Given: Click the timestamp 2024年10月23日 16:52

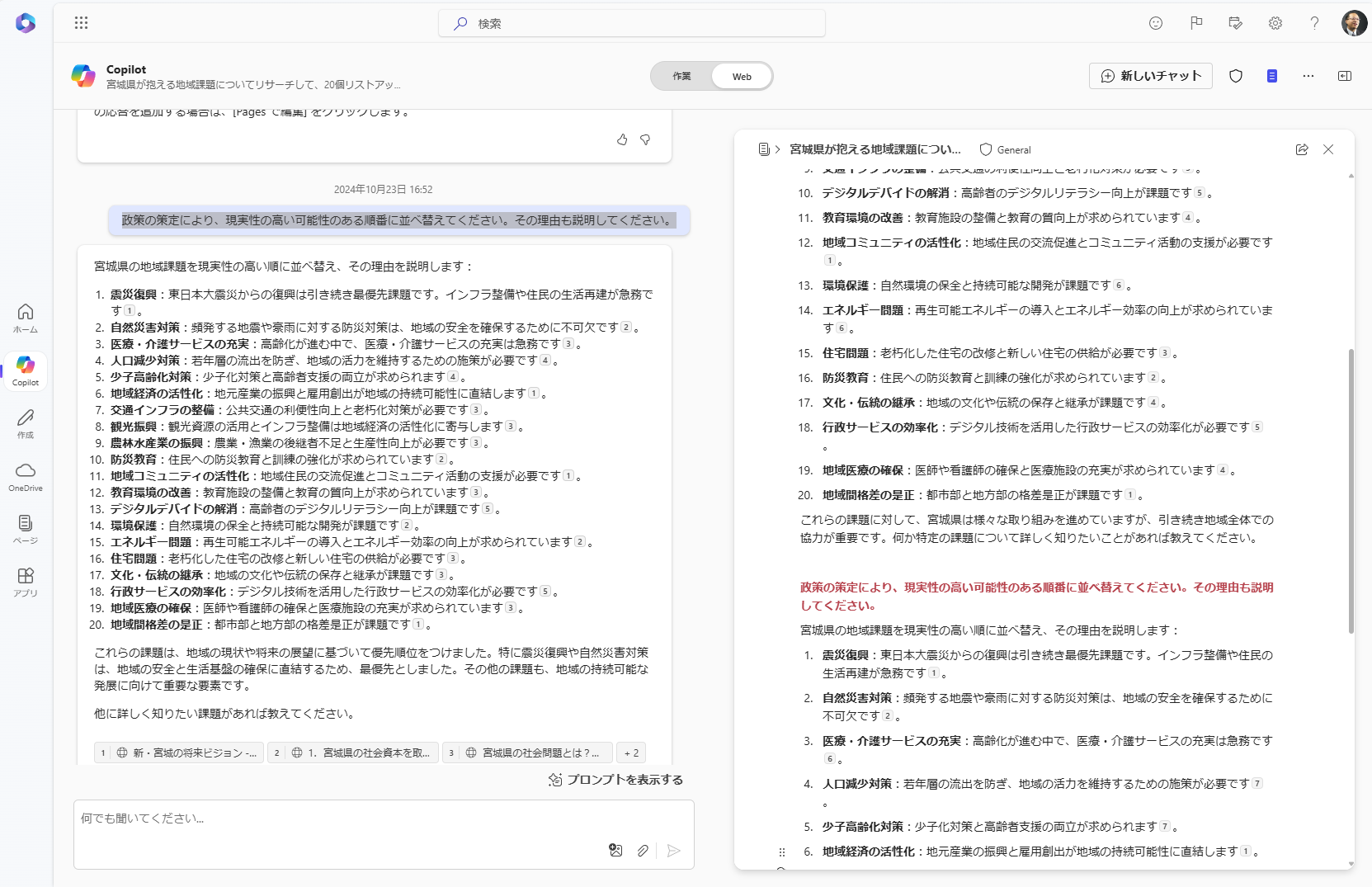Looking at the screenshot, I should coord(383,190).
